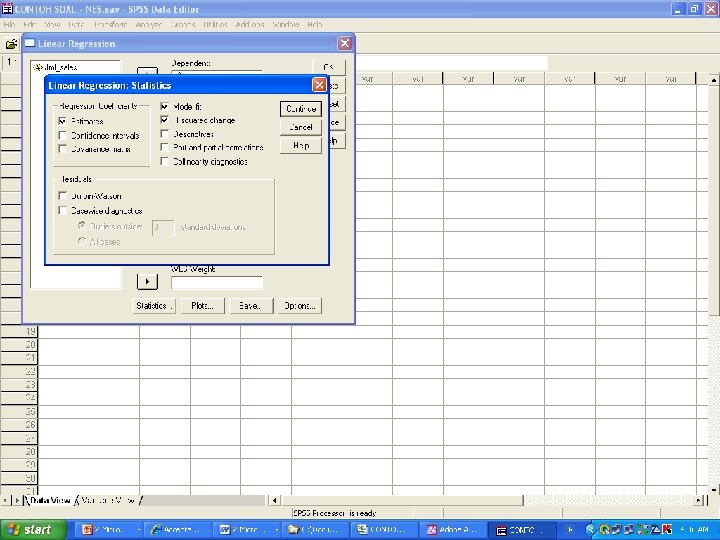Open the File menu
The height and width of the screenshot is (540, 720).
tap(9, 24)
